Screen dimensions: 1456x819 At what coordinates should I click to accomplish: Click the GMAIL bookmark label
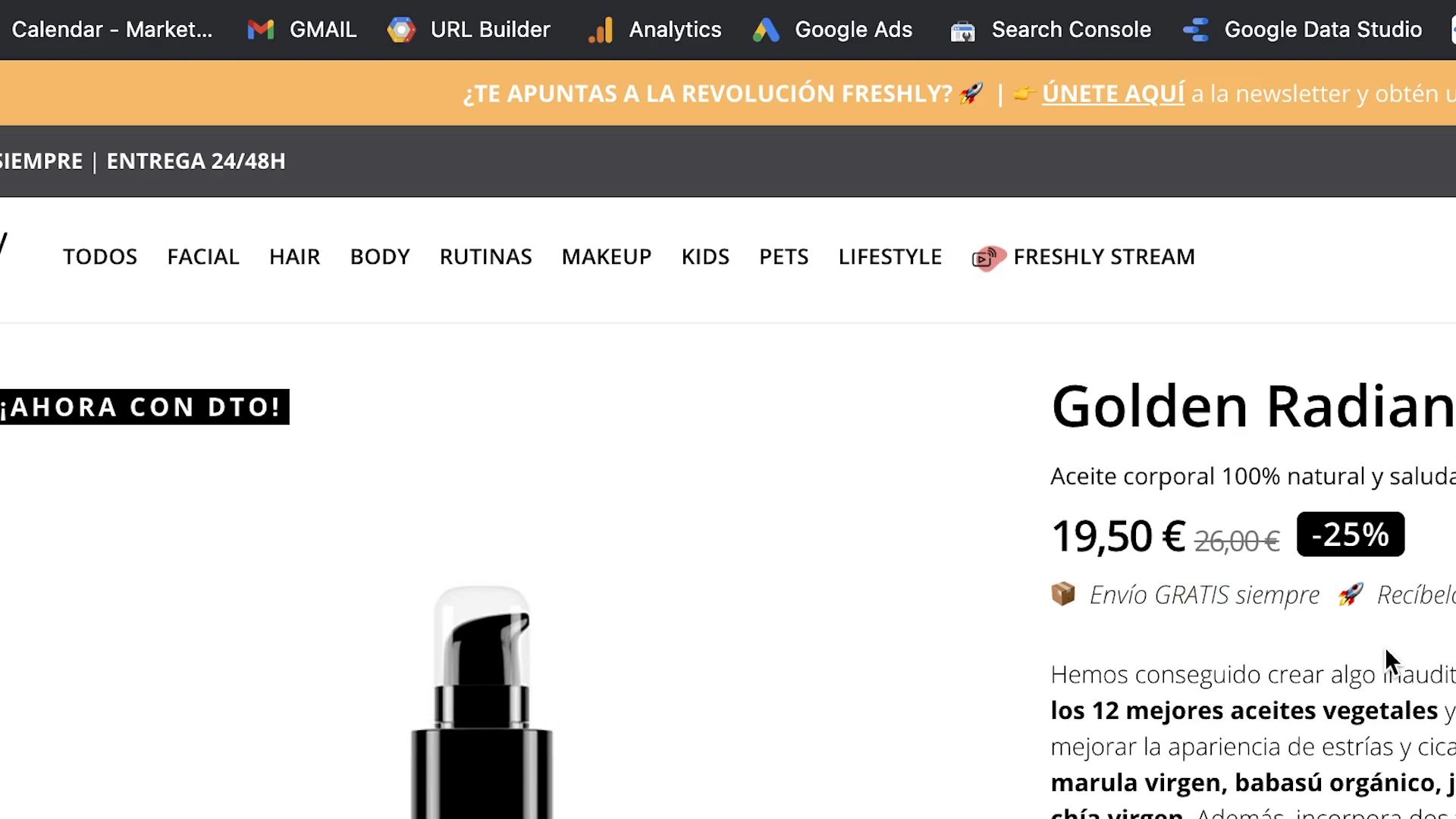pos(323,30)
